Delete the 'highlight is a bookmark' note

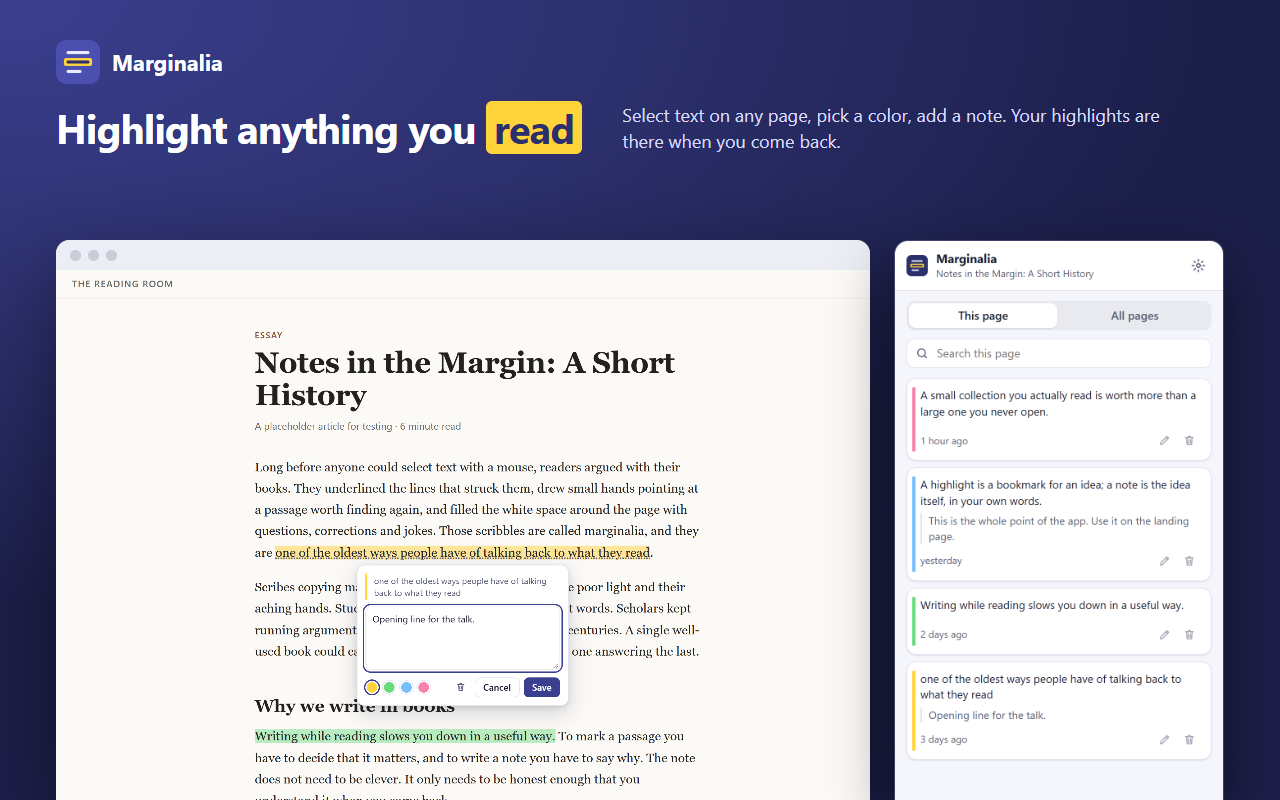tap(1189, 561)
